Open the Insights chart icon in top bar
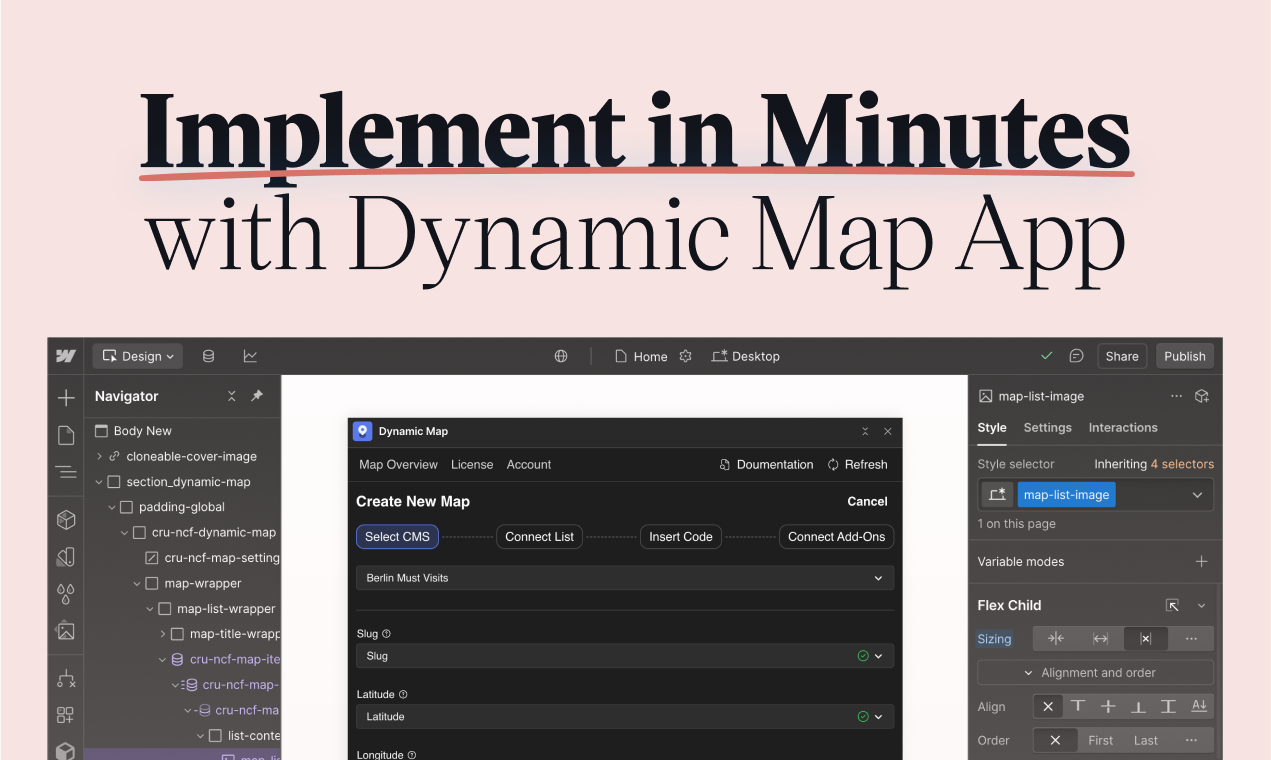The width and height of the screenshot is (1271, 760). coord(250,356)
